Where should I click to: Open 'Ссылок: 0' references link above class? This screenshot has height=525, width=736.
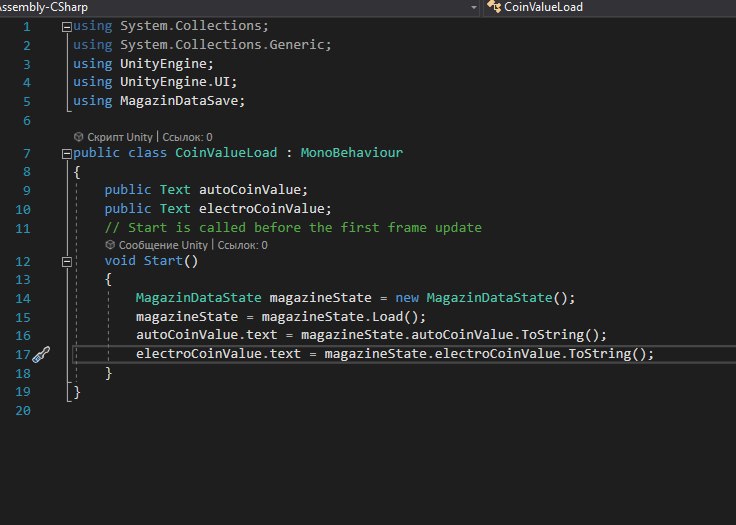coord(187,137)
